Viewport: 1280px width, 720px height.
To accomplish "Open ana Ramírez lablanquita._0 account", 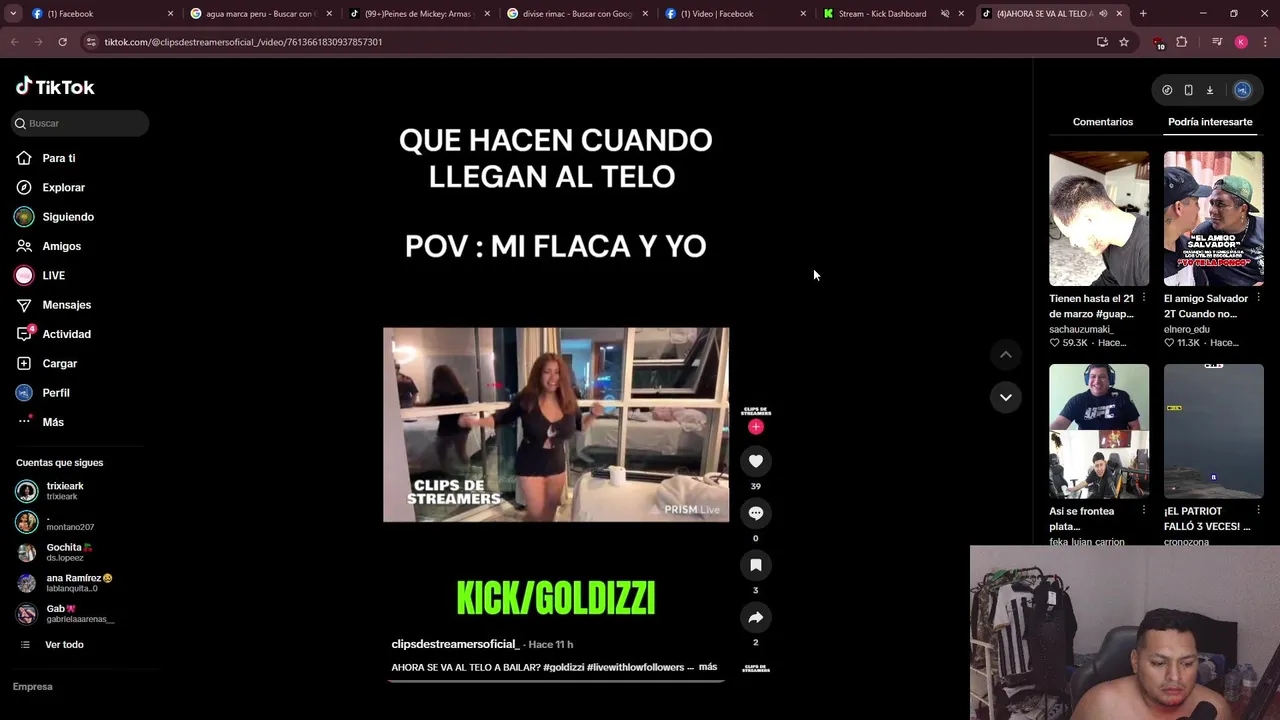I will [64, 583].
